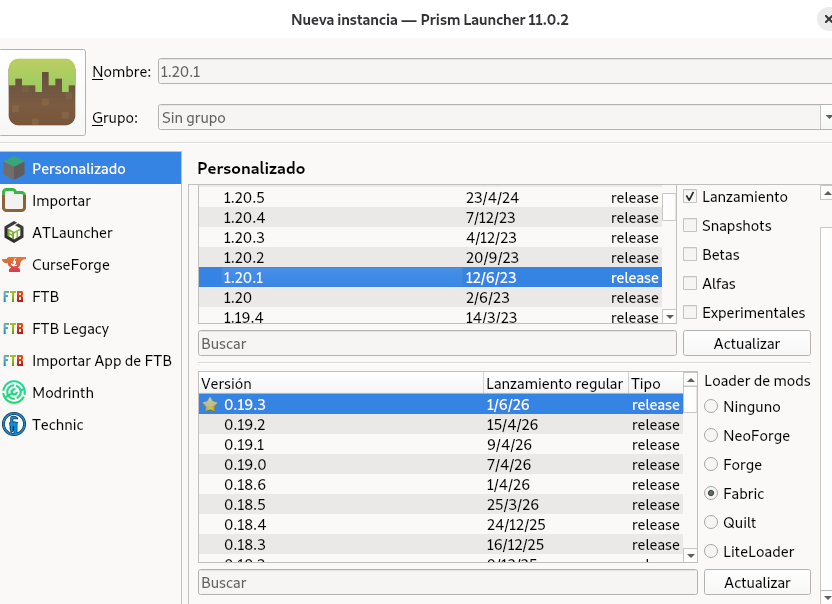Click the Minecraft version Buscar field
Screen dimensions: 832x604
tap(437, 343)
